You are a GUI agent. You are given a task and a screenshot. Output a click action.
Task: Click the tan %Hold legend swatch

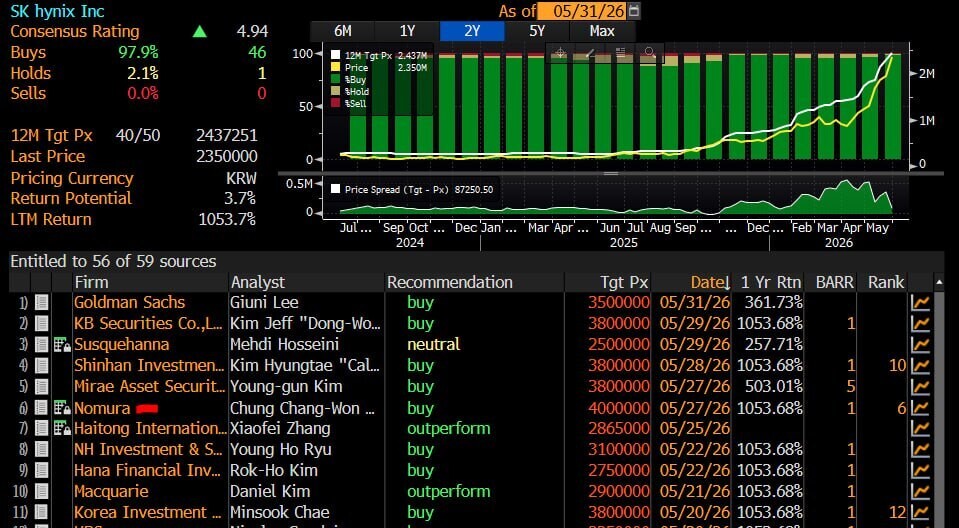335,91
